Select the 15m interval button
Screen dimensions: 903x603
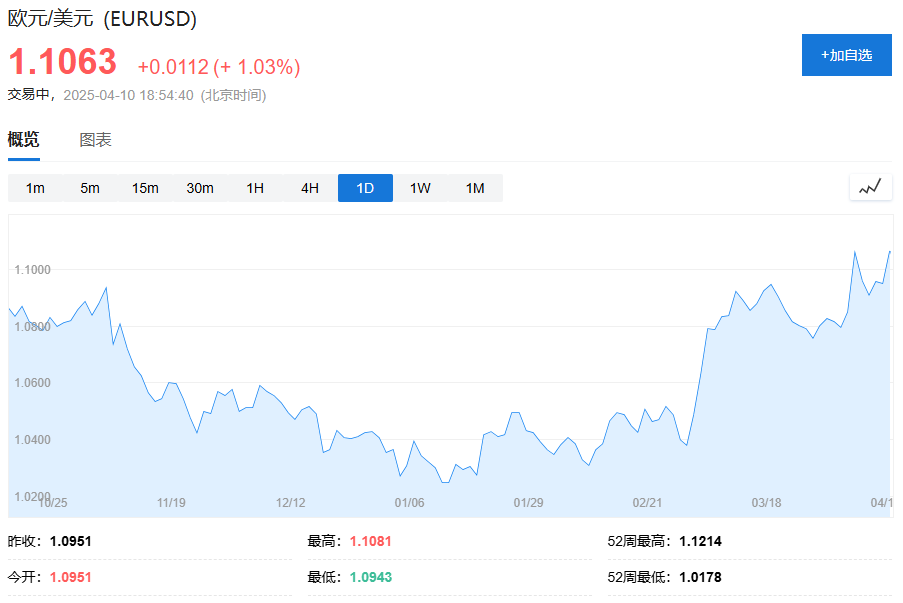click(x=145, y=188)
